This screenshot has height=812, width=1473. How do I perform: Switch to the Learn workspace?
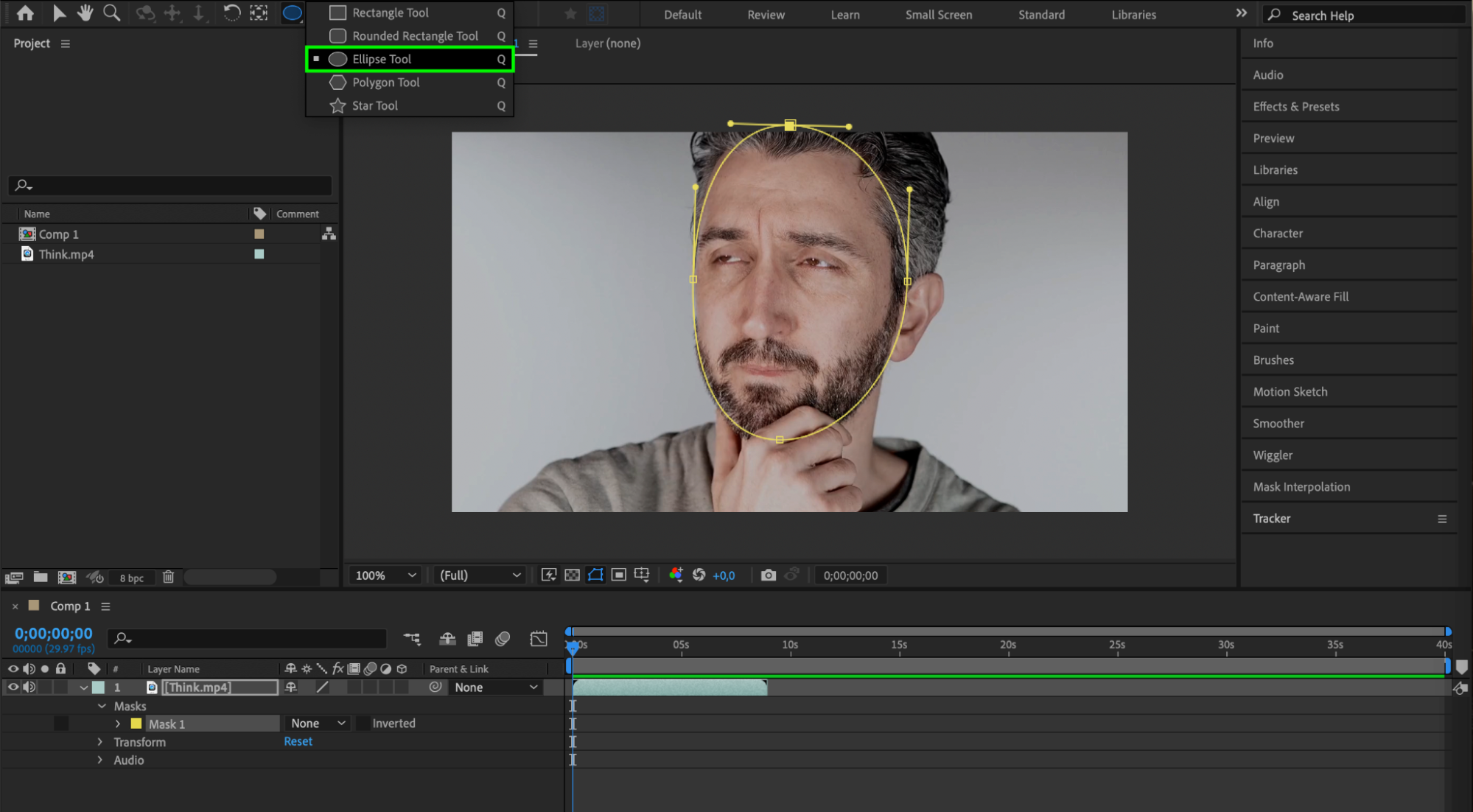click(844, 14)
